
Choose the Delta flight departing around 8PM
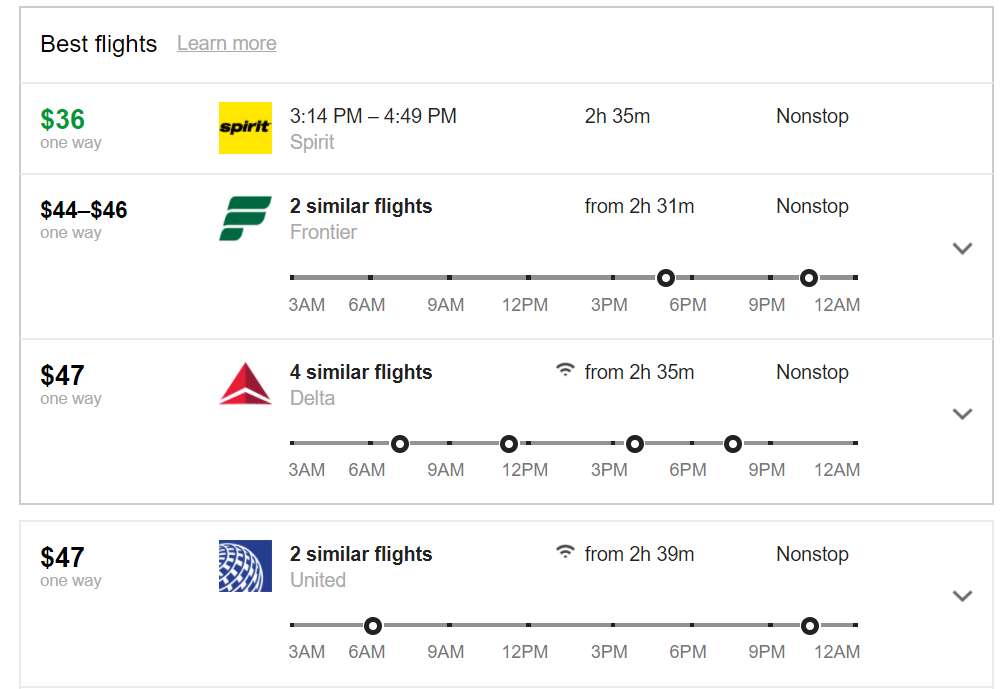pyautogui.click(x=733, y=443)
